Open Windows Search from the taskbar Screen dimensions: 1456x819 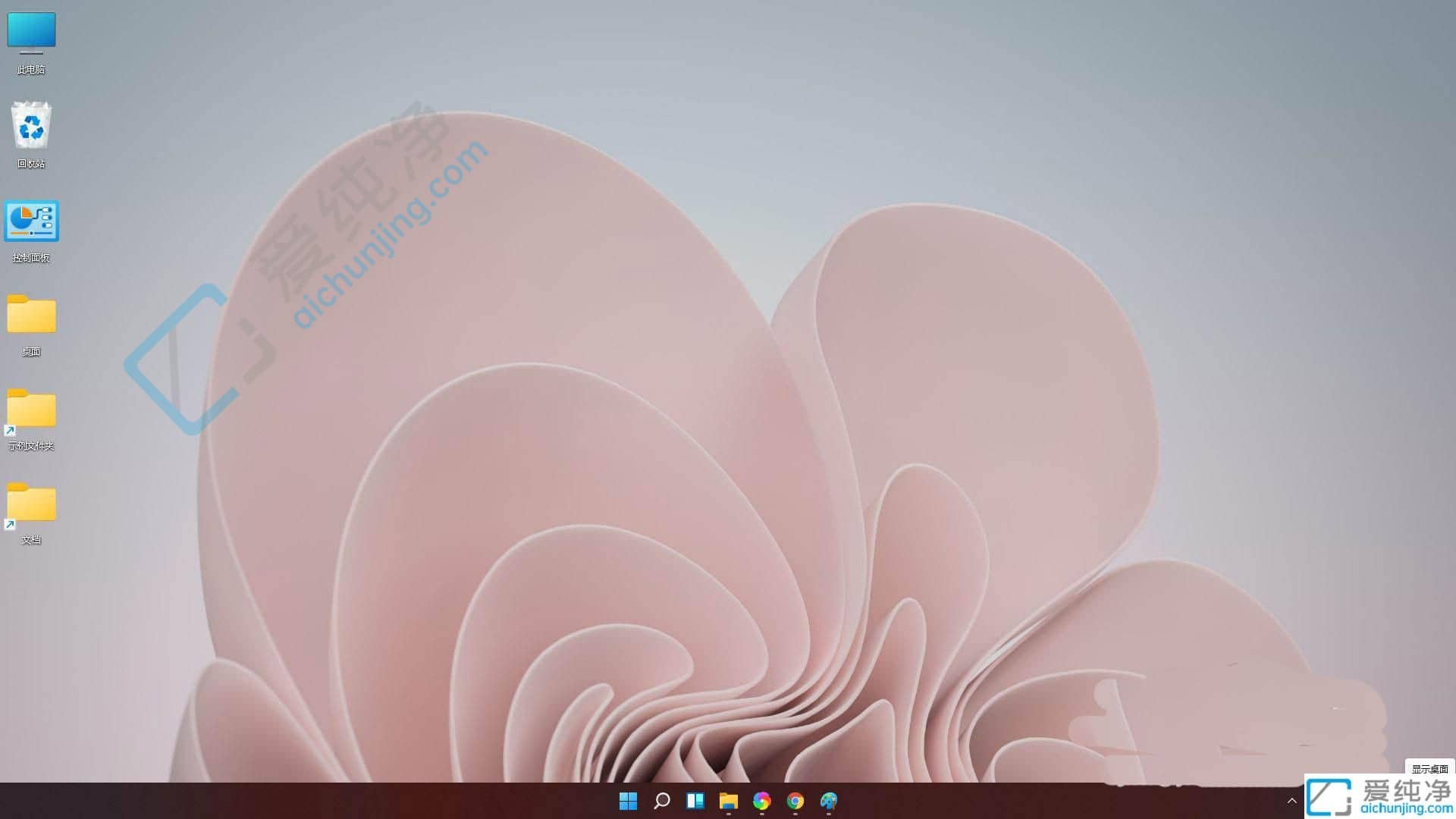662,800
